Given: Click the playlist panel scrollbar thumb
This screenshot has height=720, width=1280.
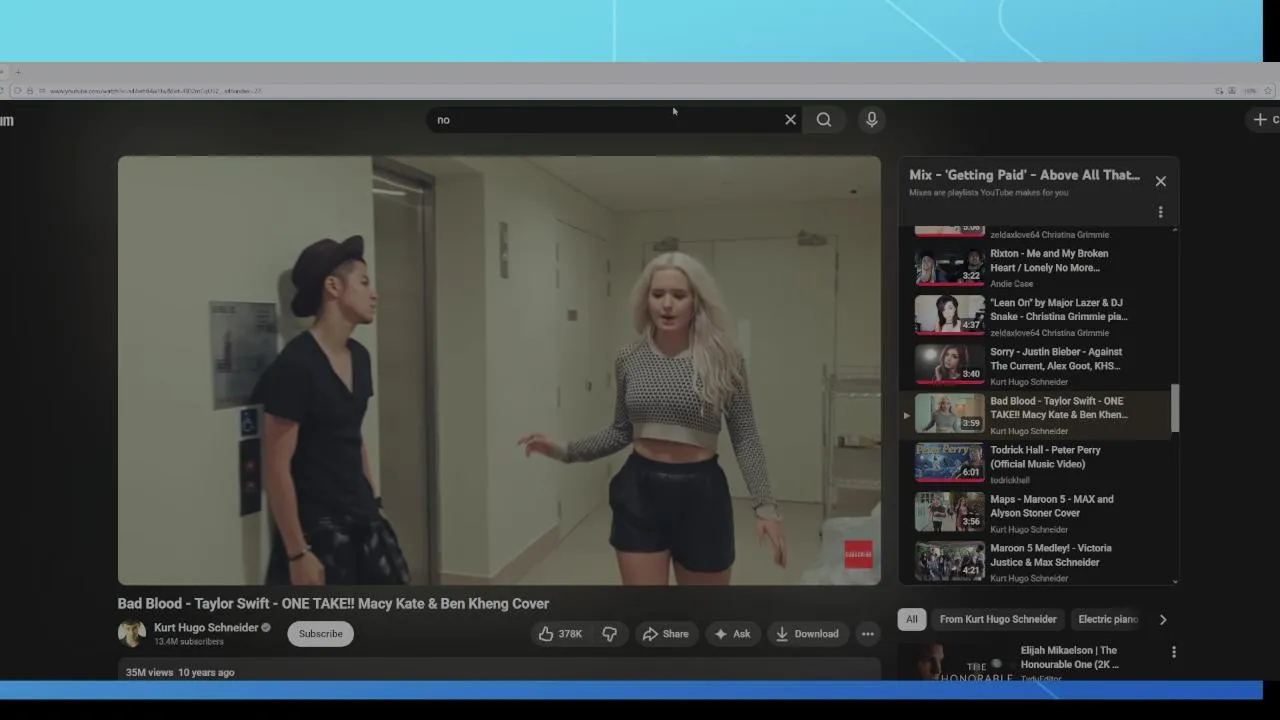Looking at the screenshot, I should coord(1175,408).
